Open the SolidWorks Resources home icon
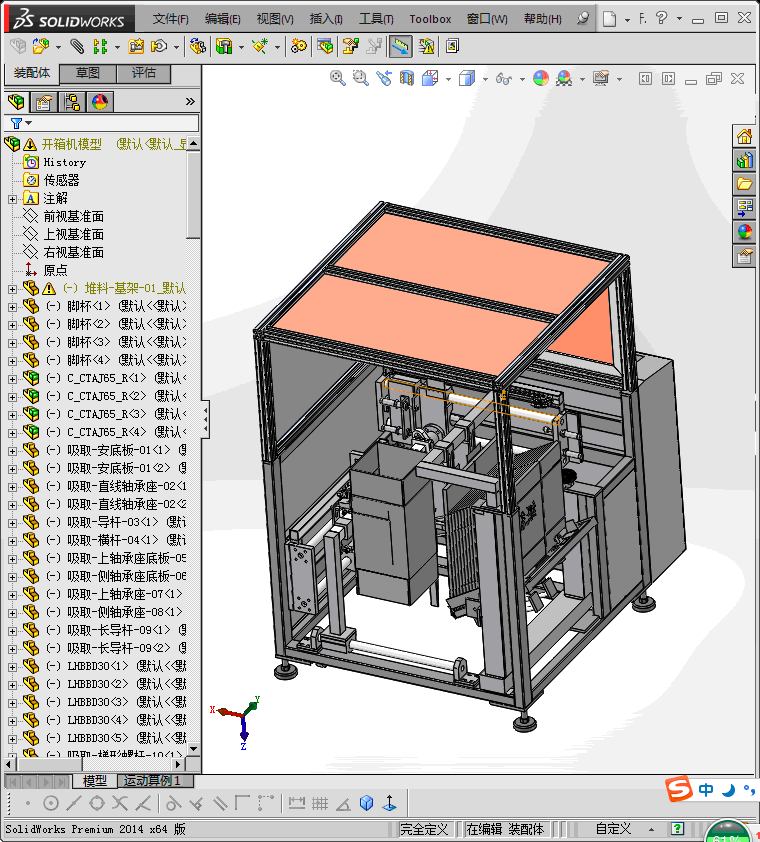The image size is (760, 842). [x=744, y=137]
